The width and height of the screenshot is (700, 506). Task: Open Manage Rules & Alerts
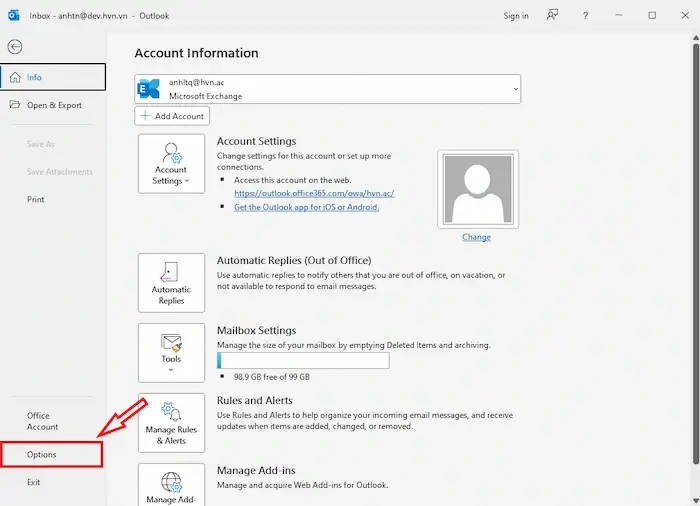[171, 422]
